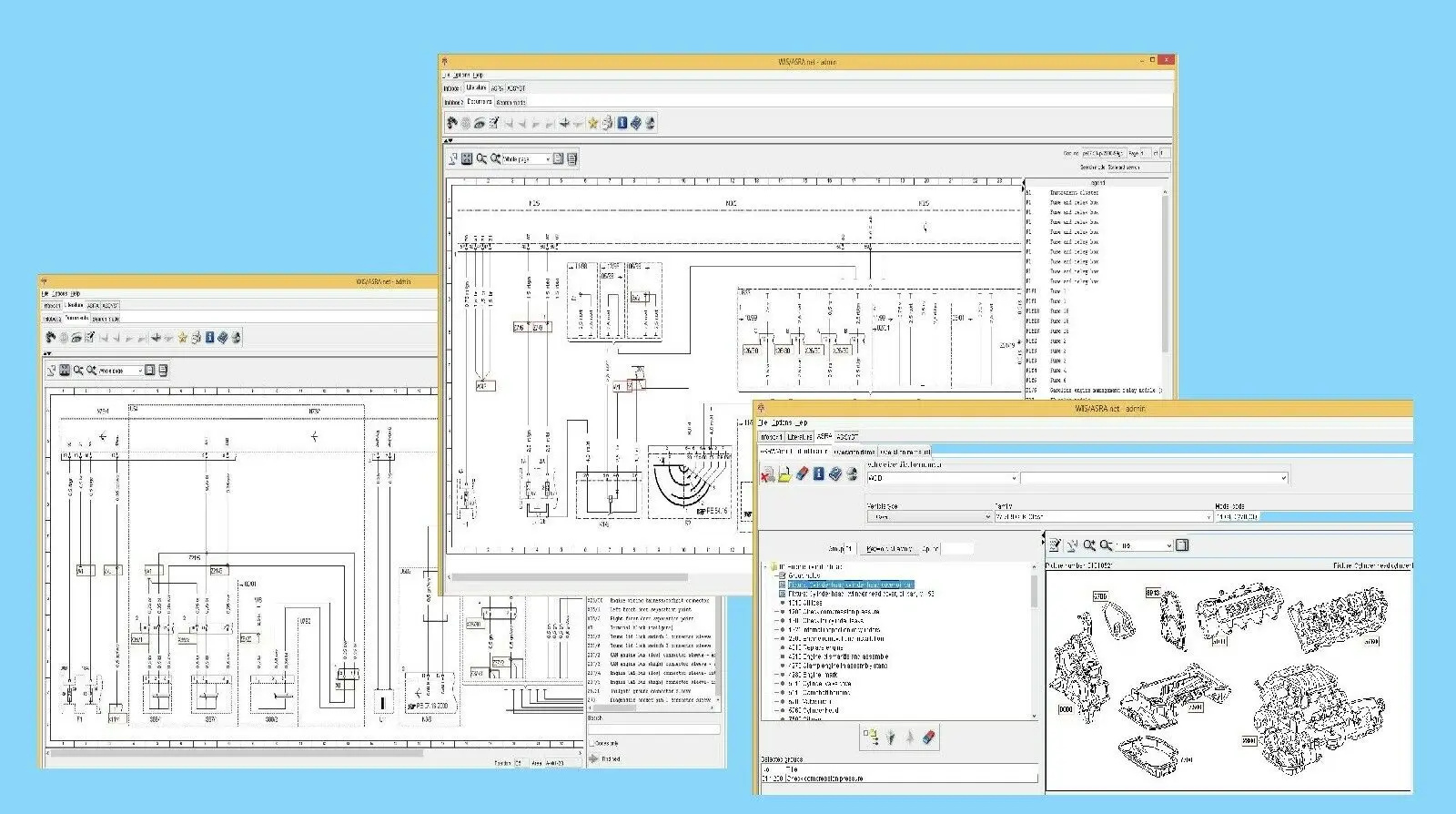This screenshot has width=1456, height=814.
Task: Open the Vehicle type dropdown
Action: point(987,517)
